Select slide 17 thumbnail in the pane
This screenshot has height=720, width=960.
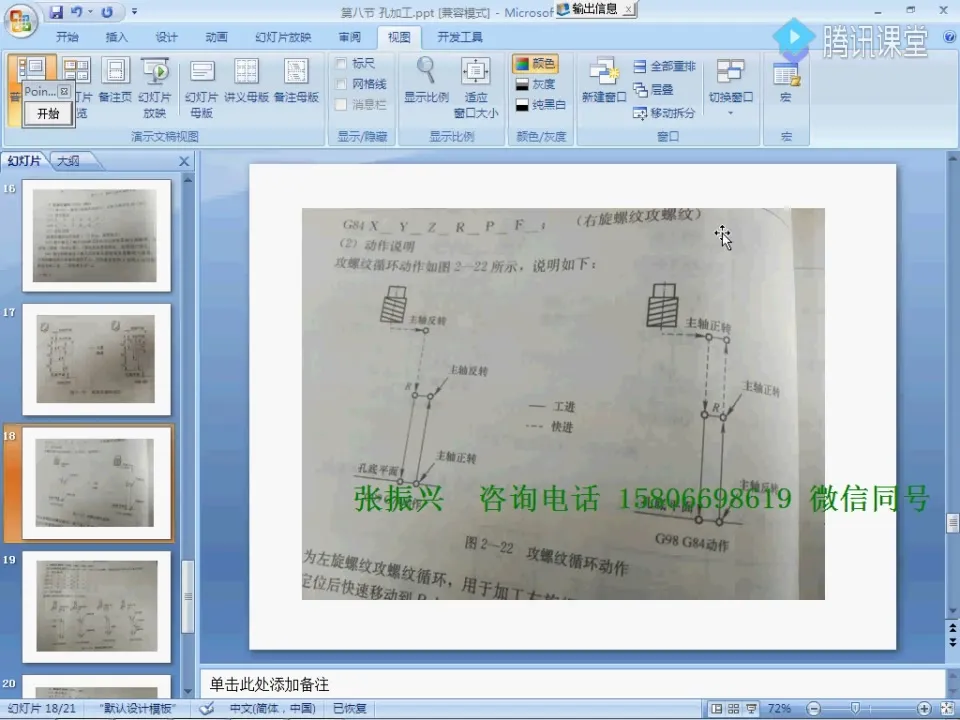pos(95,360)
